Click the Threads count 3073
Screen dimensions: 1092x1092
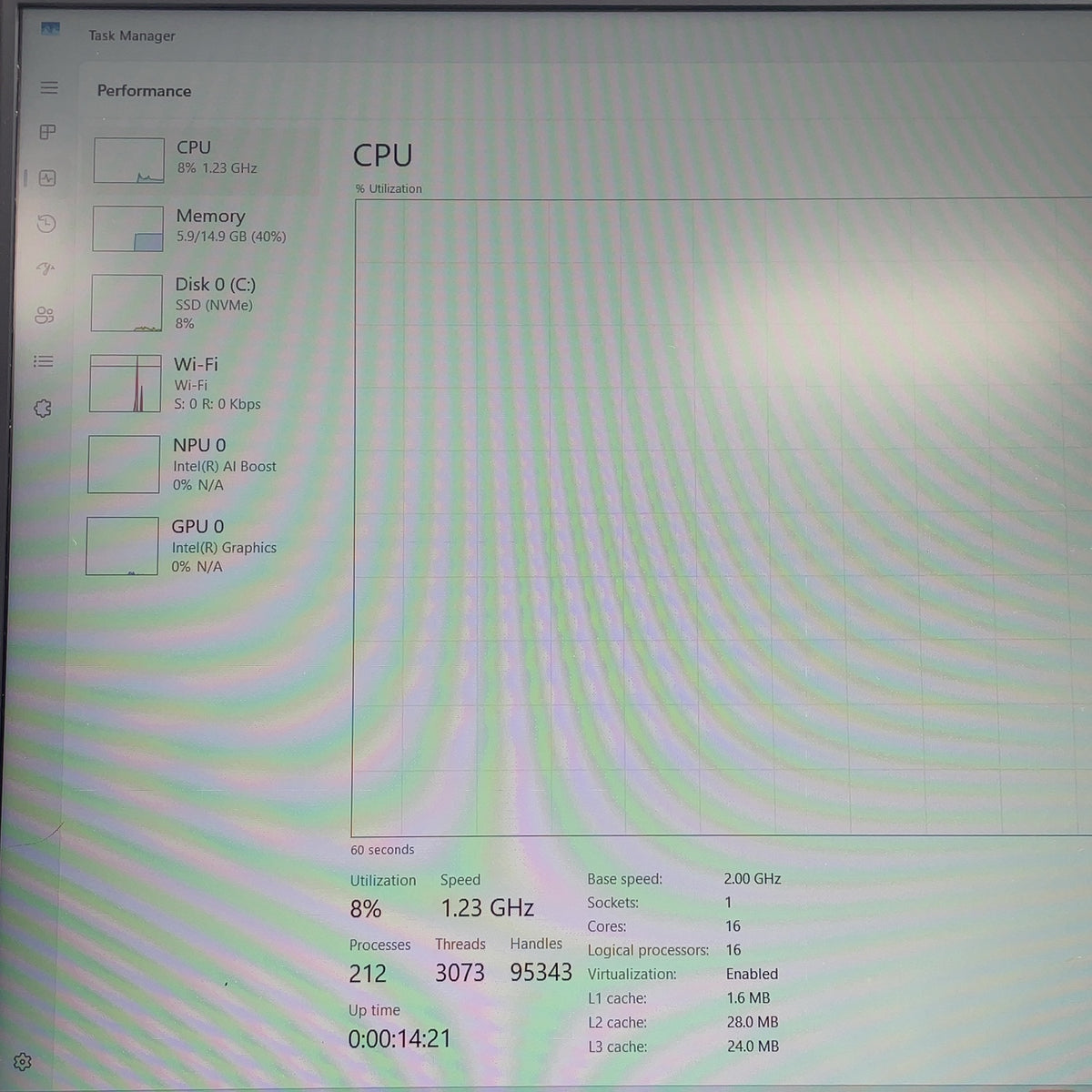click(x=460, y=973)
